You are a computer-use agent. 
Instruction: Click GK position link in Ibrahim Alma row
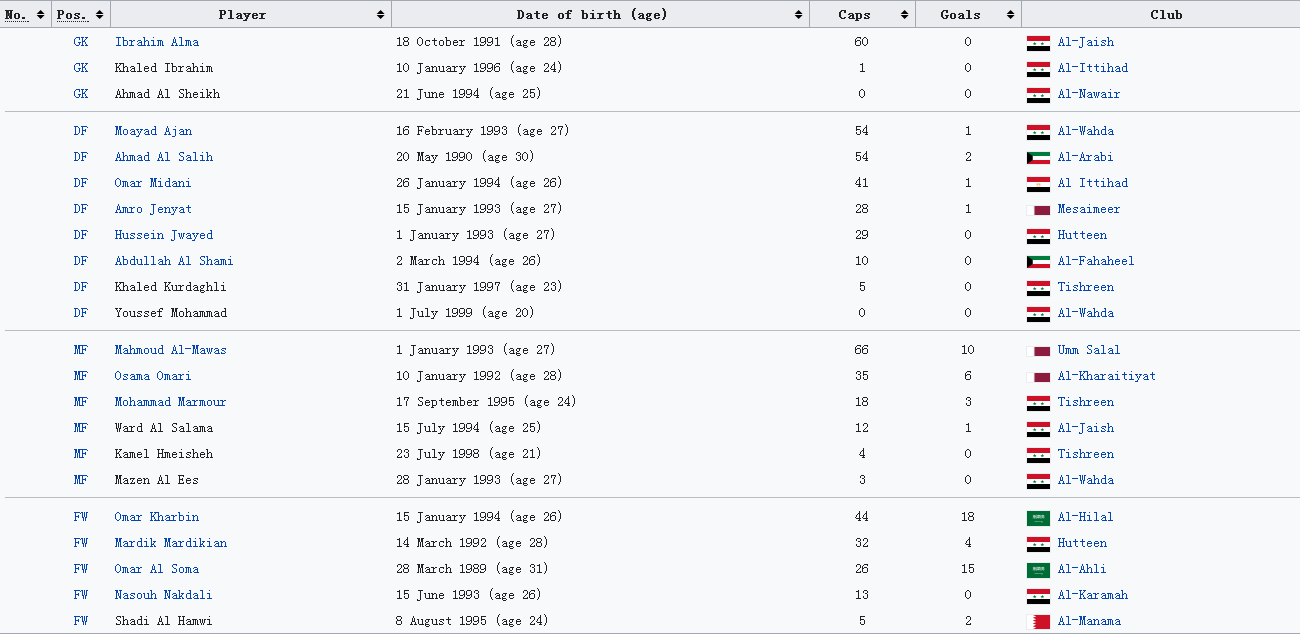tap(81, 42)
